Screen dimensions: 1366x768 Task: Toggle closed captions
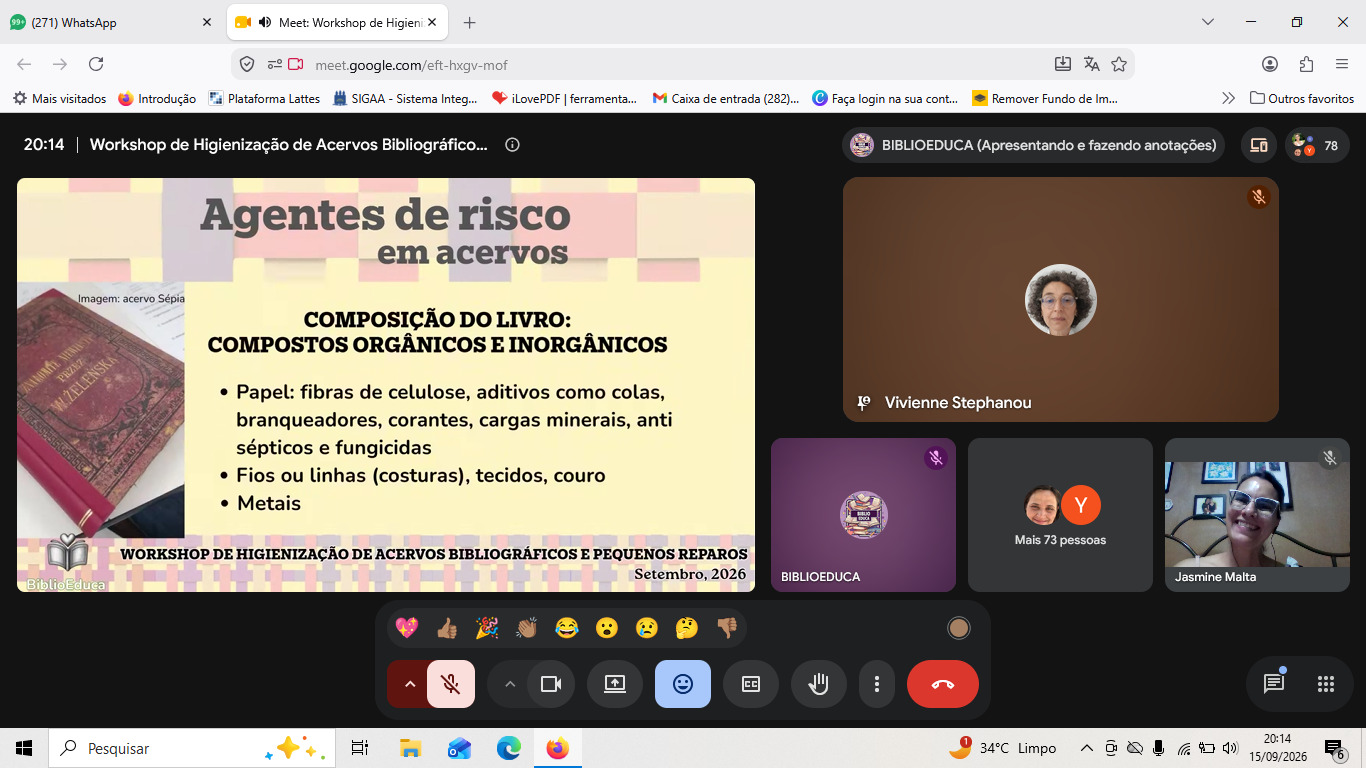click(751, 684)
